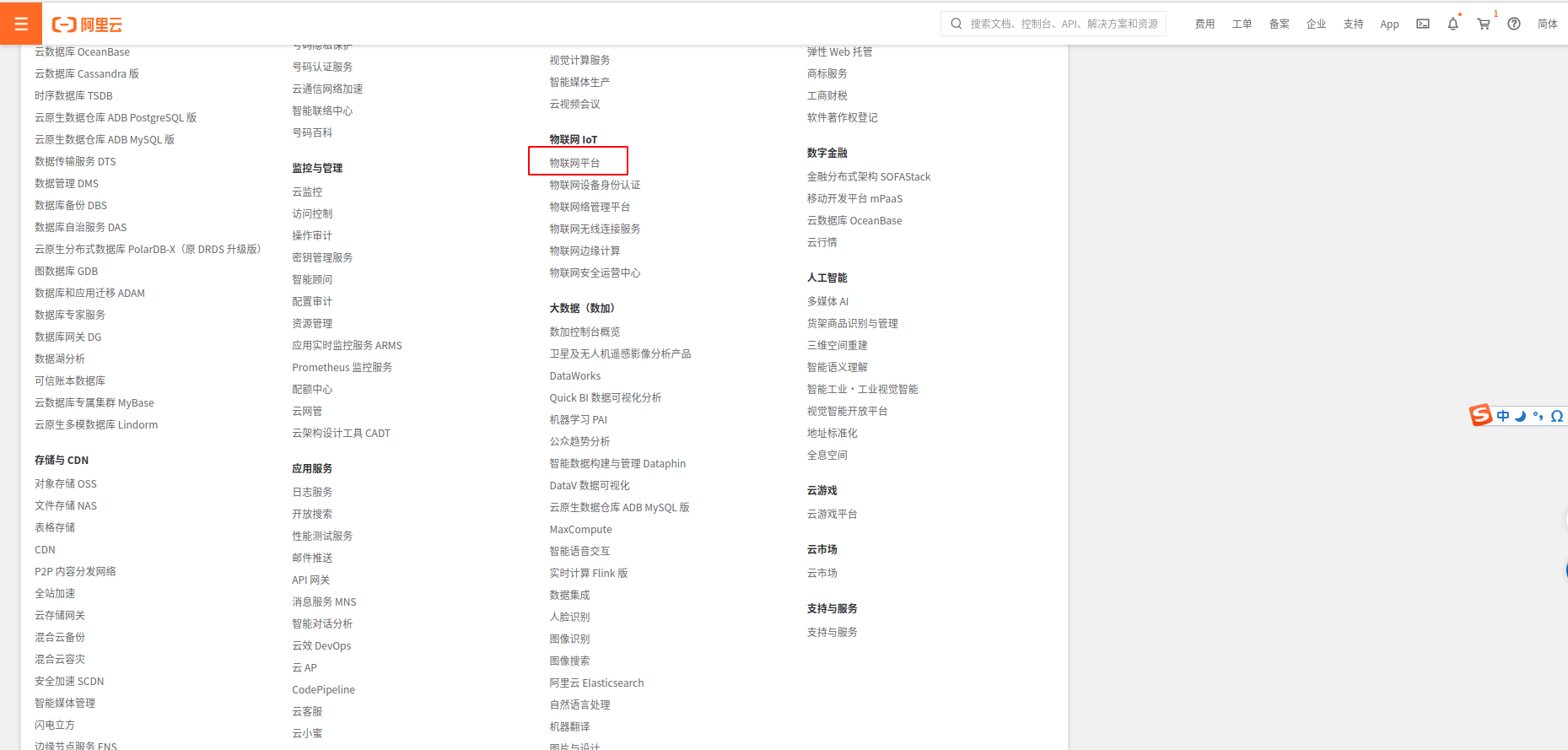This screenshot has height=750, width=1568.
Task: Open the 费用 menu in top bar
Action: pos(1204,24)
